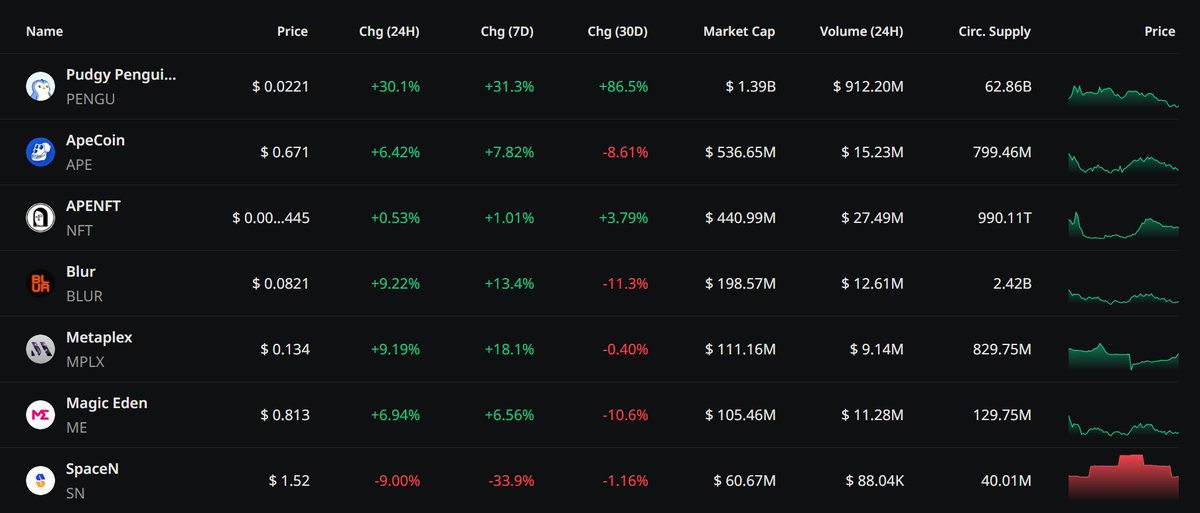Click SpaceN 7D change -33.9%
This screenshot has height=513, width=1200.
(x=510, y=481)
